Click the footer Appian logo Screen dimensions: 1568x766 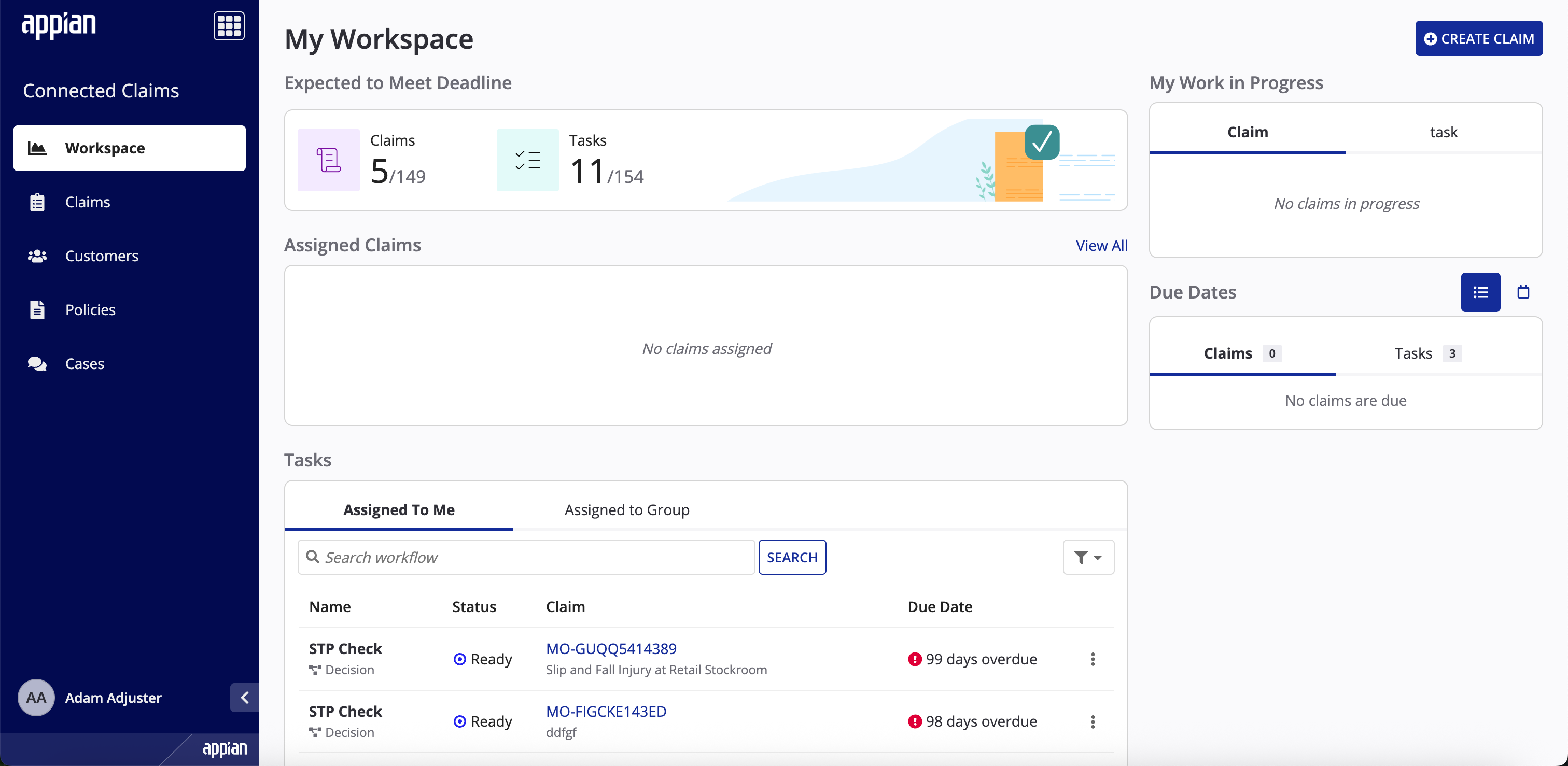tap(225, 748)
